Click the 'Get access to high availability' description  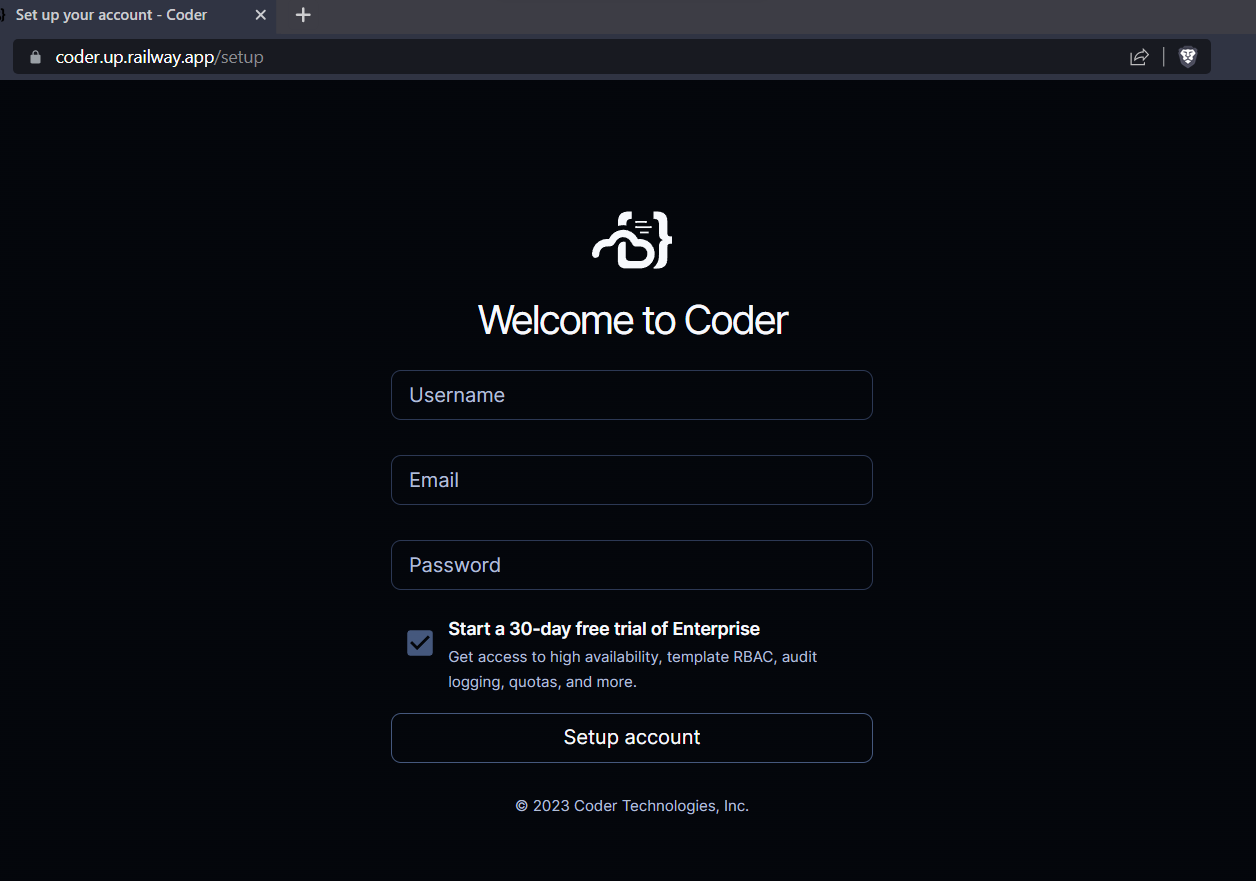click(633, 670)
